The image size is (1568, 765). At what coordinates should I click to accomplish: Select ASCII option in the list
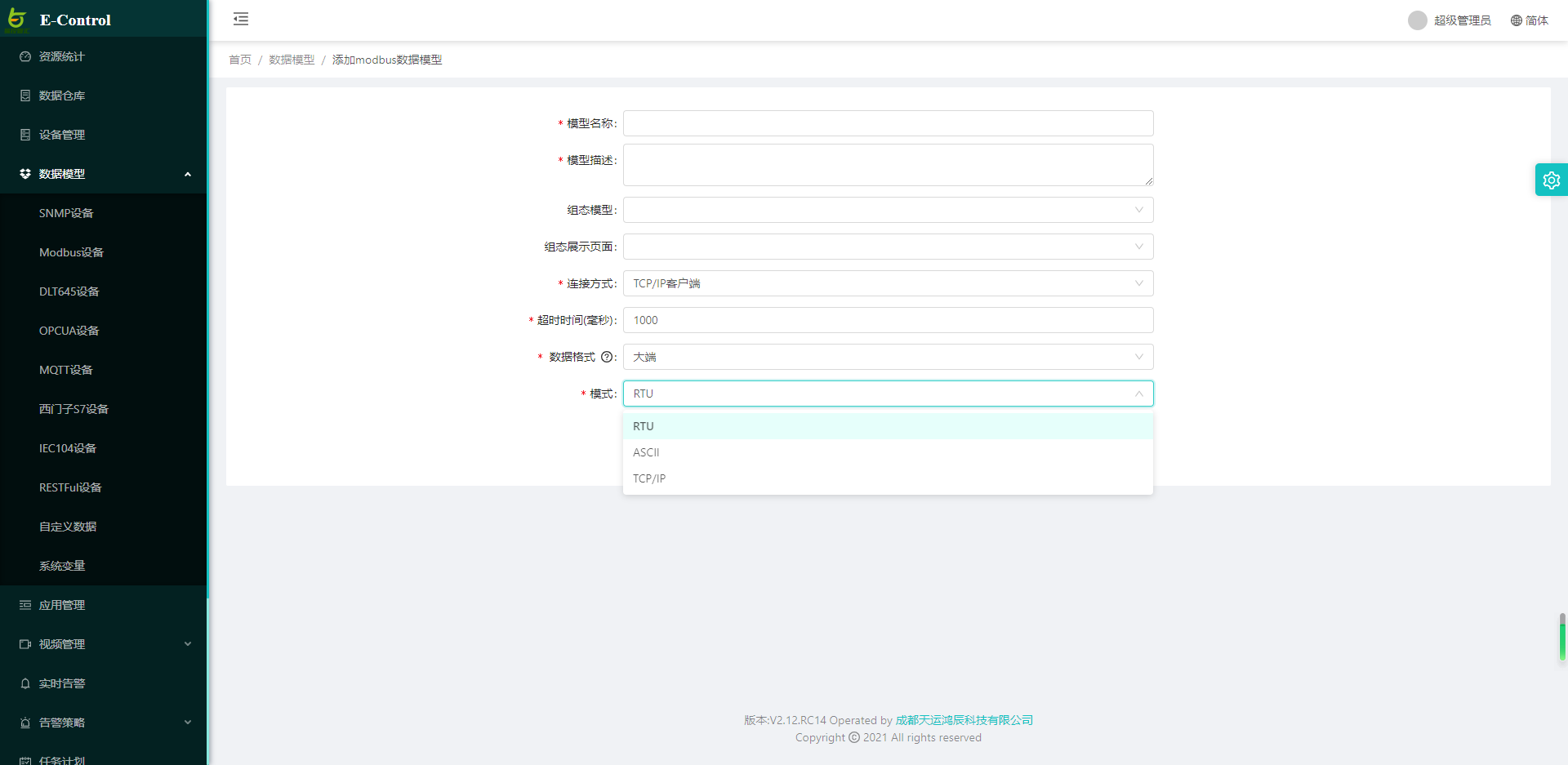pos(889,452)
